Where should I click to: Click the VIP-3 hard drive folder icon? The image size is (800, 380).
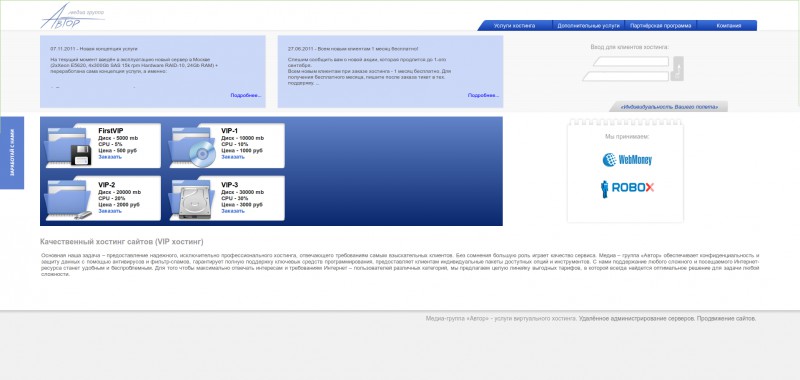click(192, 200)
